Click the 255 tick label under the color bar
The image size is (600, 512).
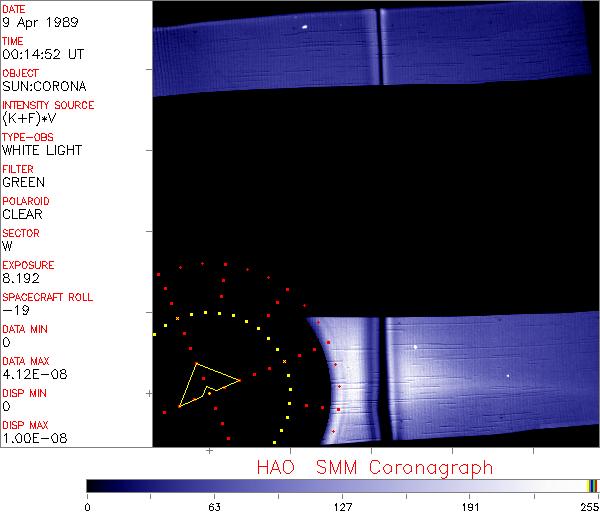[588, 504]
